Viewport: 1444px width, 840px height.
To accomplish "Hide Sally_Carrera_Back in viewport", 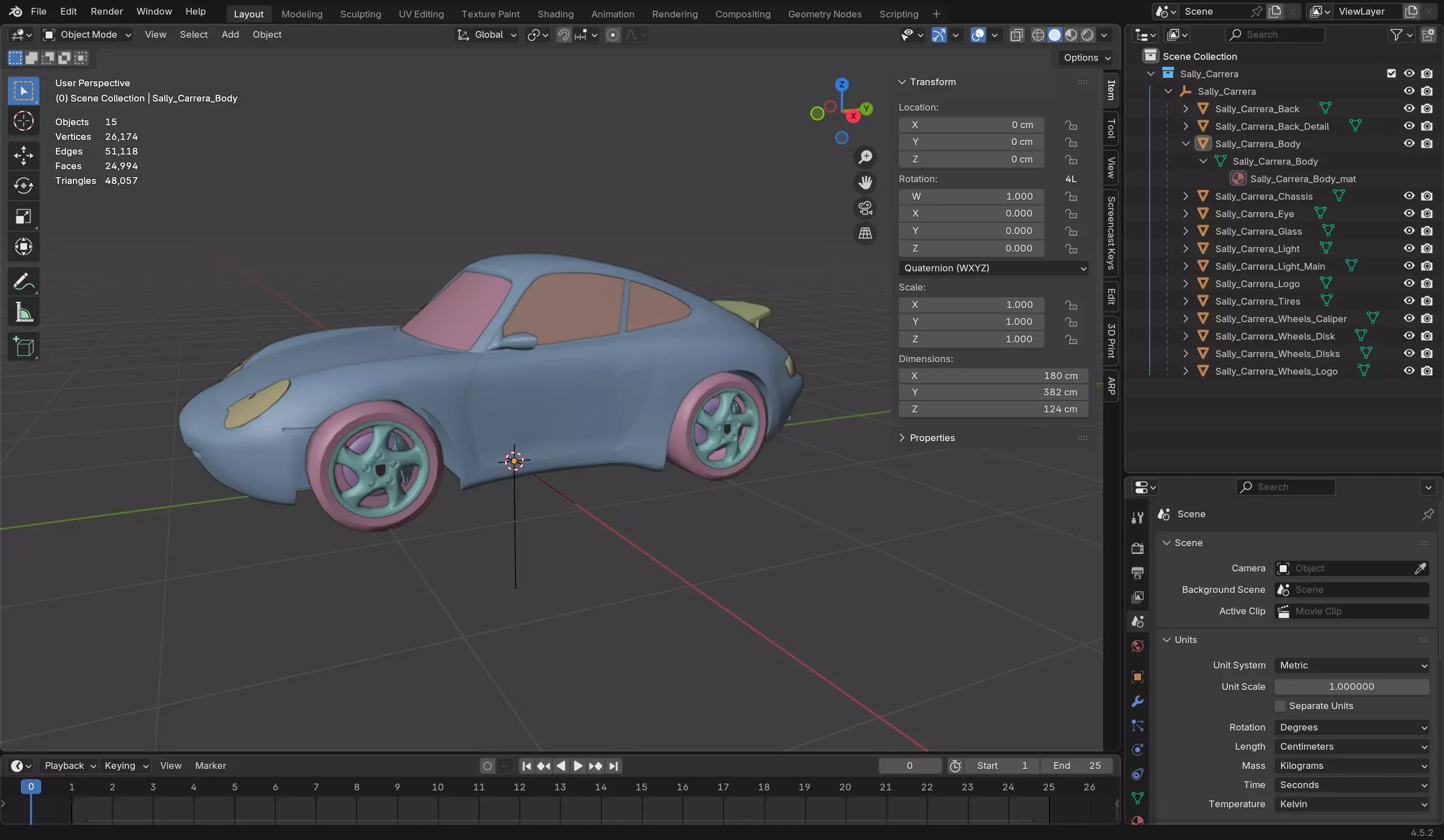I will (1409, 108).
